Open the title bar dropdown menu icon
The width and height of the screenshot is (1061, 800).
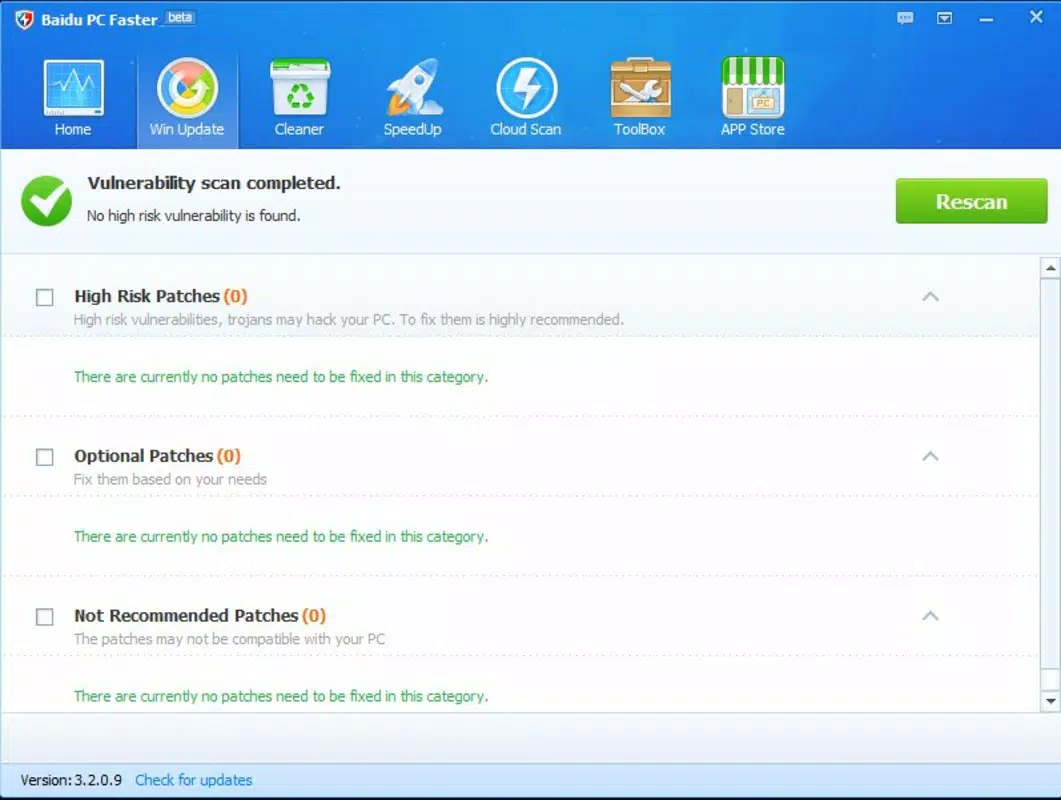point(945,18)
